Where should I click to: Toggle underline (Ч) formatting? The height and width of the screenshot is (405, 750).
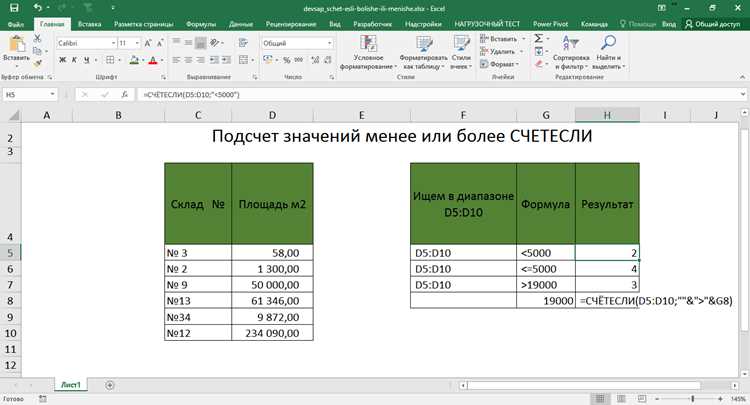coord(87,60)
